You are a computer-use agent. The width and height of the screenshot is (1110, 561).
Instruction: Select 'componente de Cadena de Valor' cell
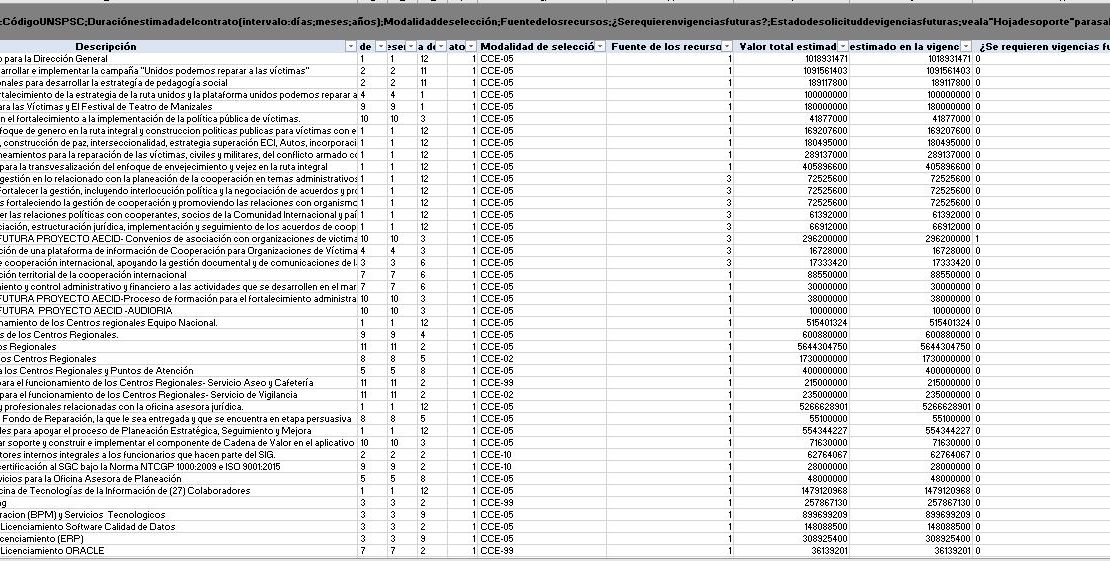click(x=178, y=443)
